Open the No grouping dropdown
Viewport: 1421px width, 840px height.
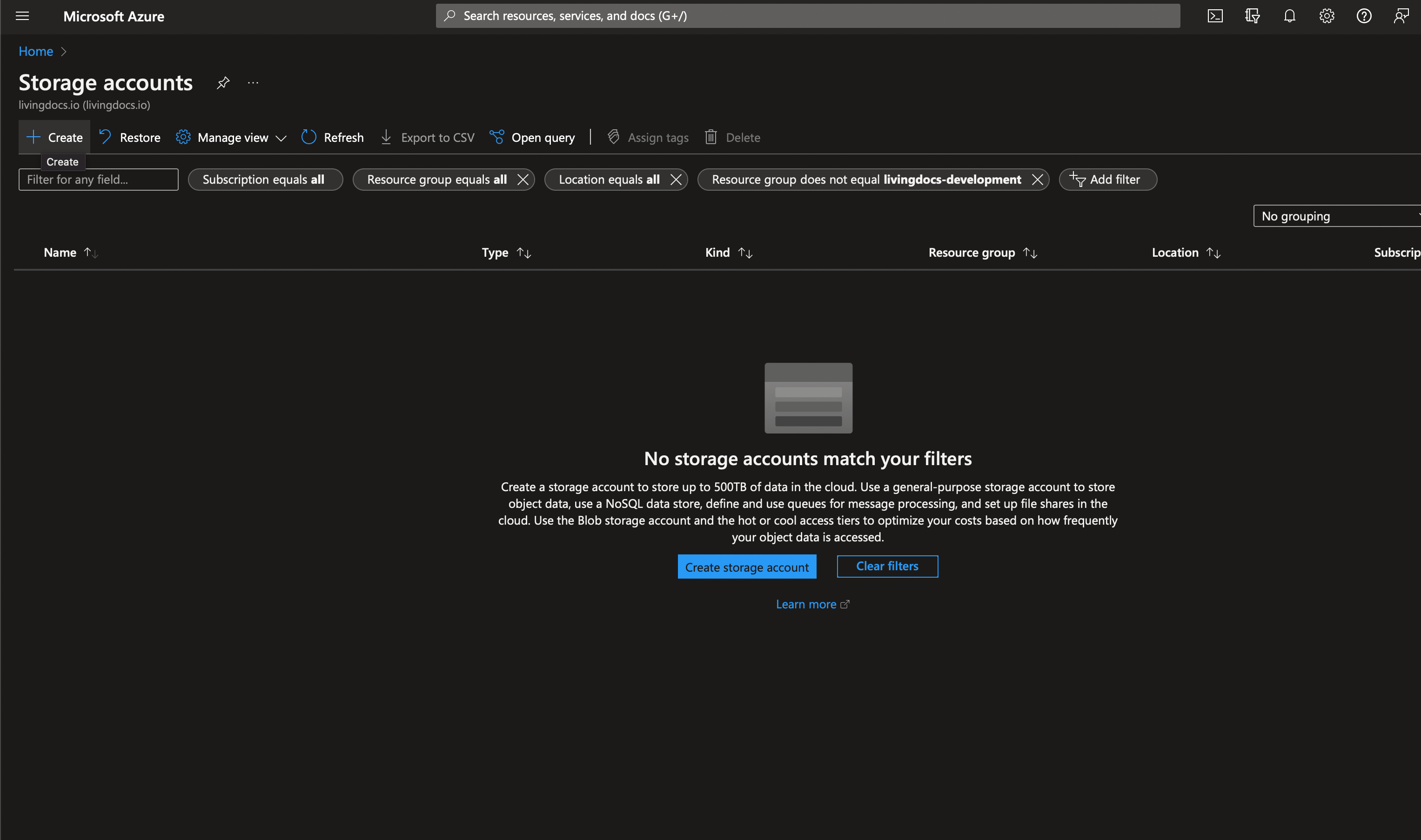coord(1336,216)
